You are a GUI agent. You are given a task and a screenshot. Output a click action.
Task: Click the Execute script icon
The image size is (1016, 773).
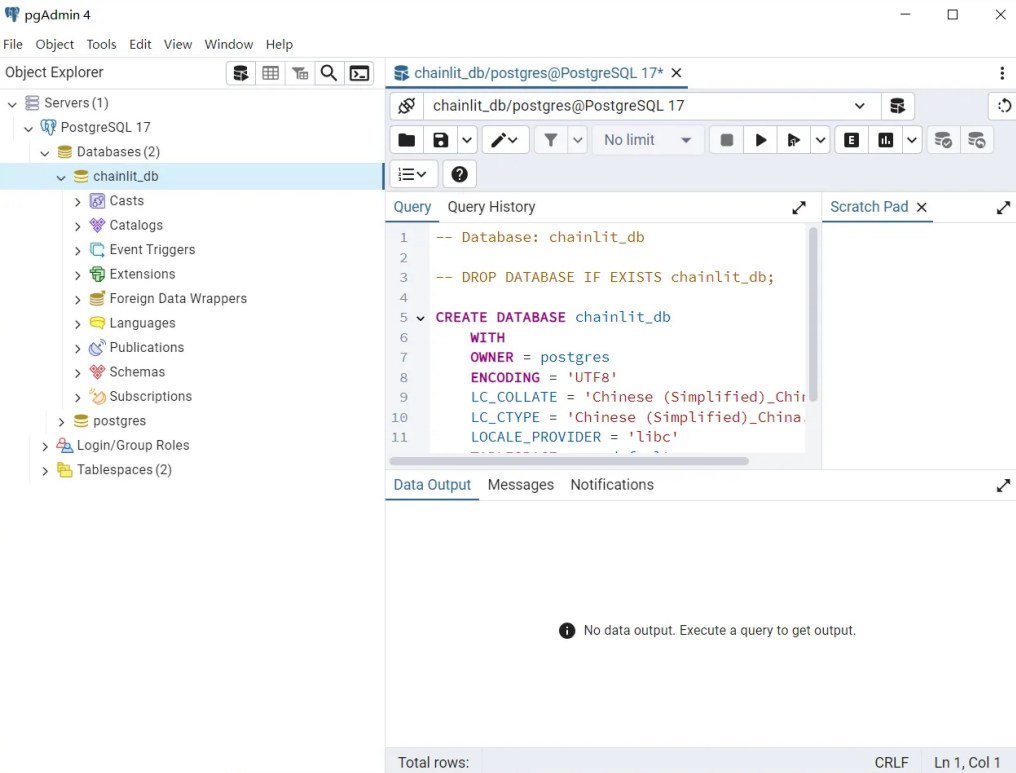pyautogui.click(x=793, y=140)
